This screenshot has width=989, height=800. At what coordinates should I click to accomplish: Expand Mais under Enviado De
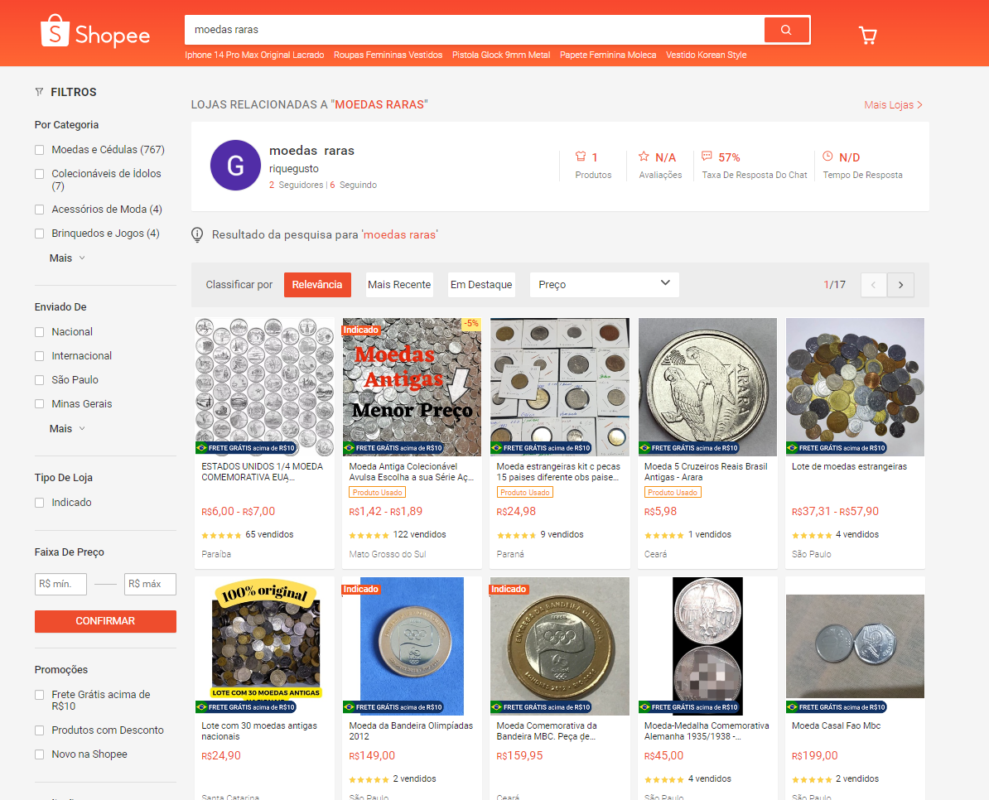click(x=67, y=428)
